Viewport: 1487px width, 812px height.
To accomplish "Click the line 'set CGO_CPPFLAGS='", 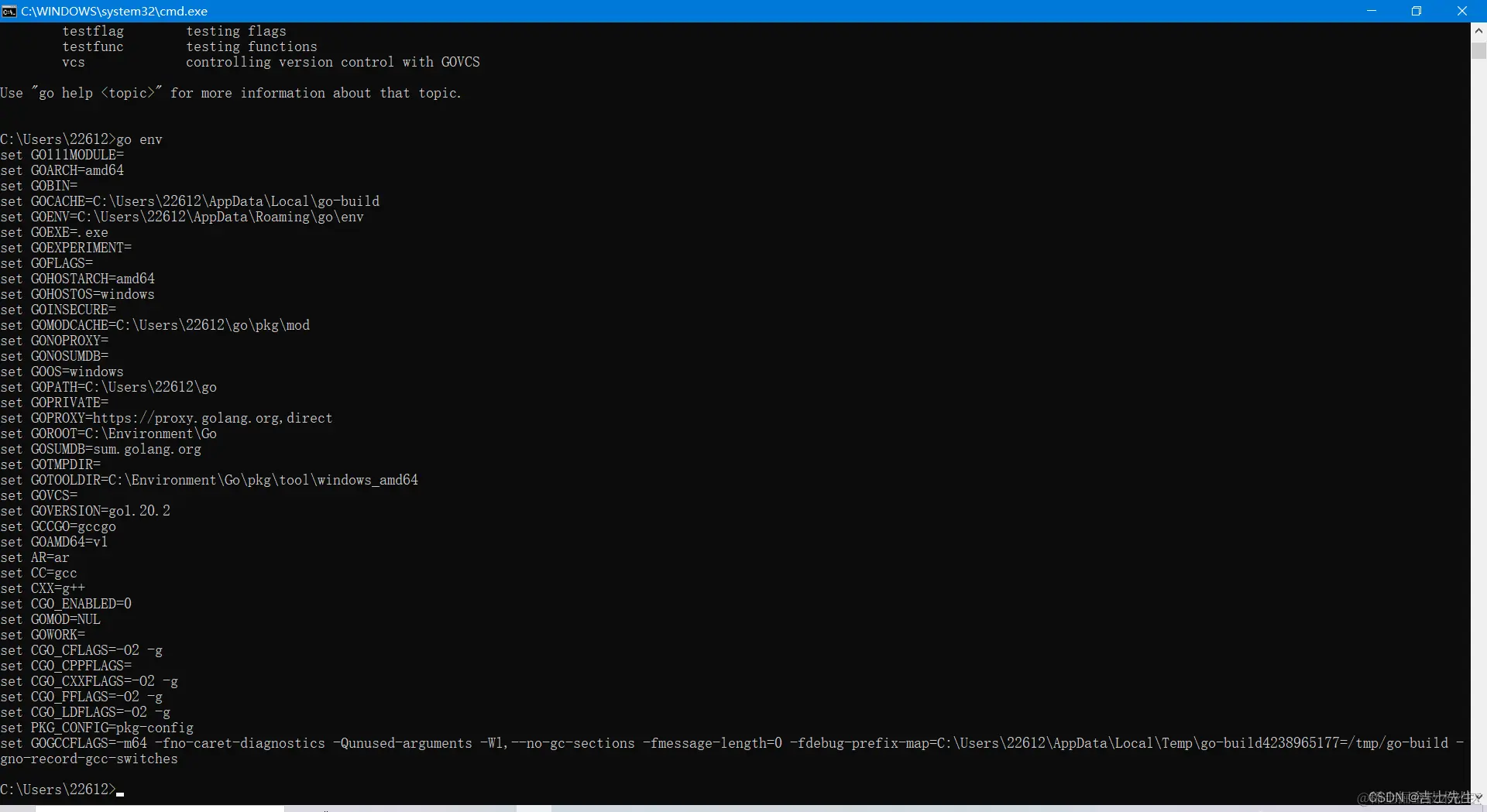I will (66, 666).
